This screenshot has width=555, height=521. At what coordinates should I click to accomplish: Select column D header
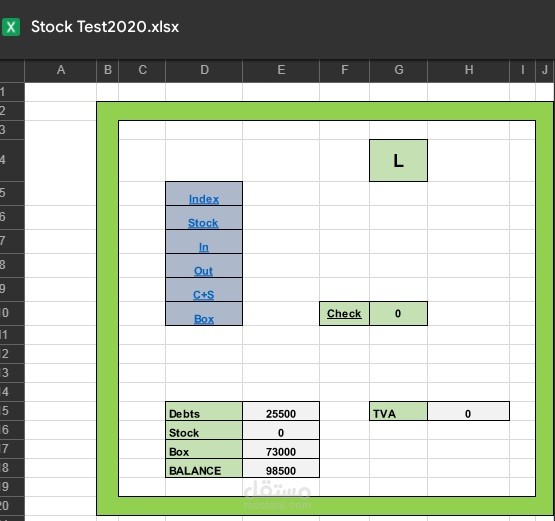(x=204, y=70)
